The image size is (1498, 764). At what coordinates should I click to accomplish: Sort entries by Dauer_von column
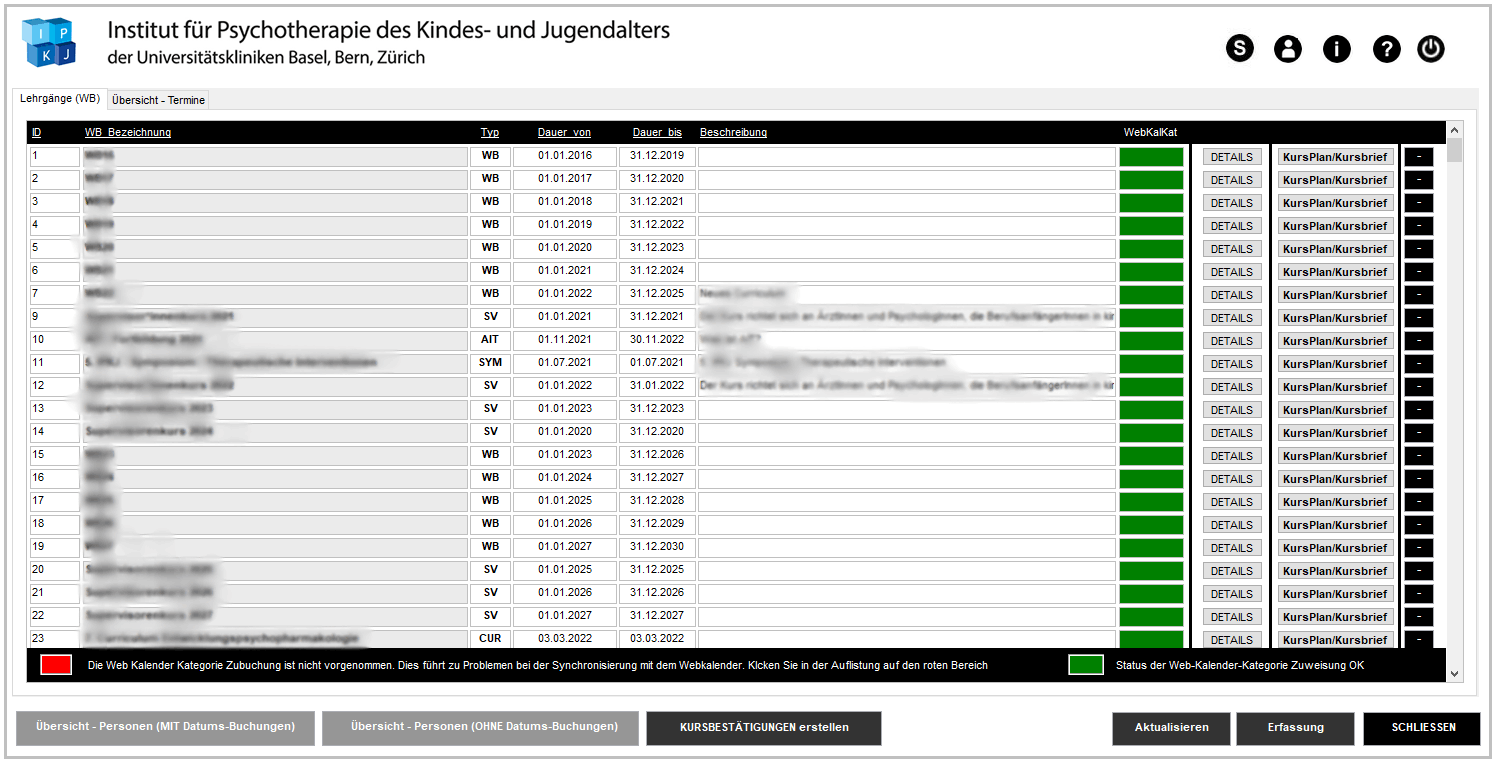coord(564,132)
